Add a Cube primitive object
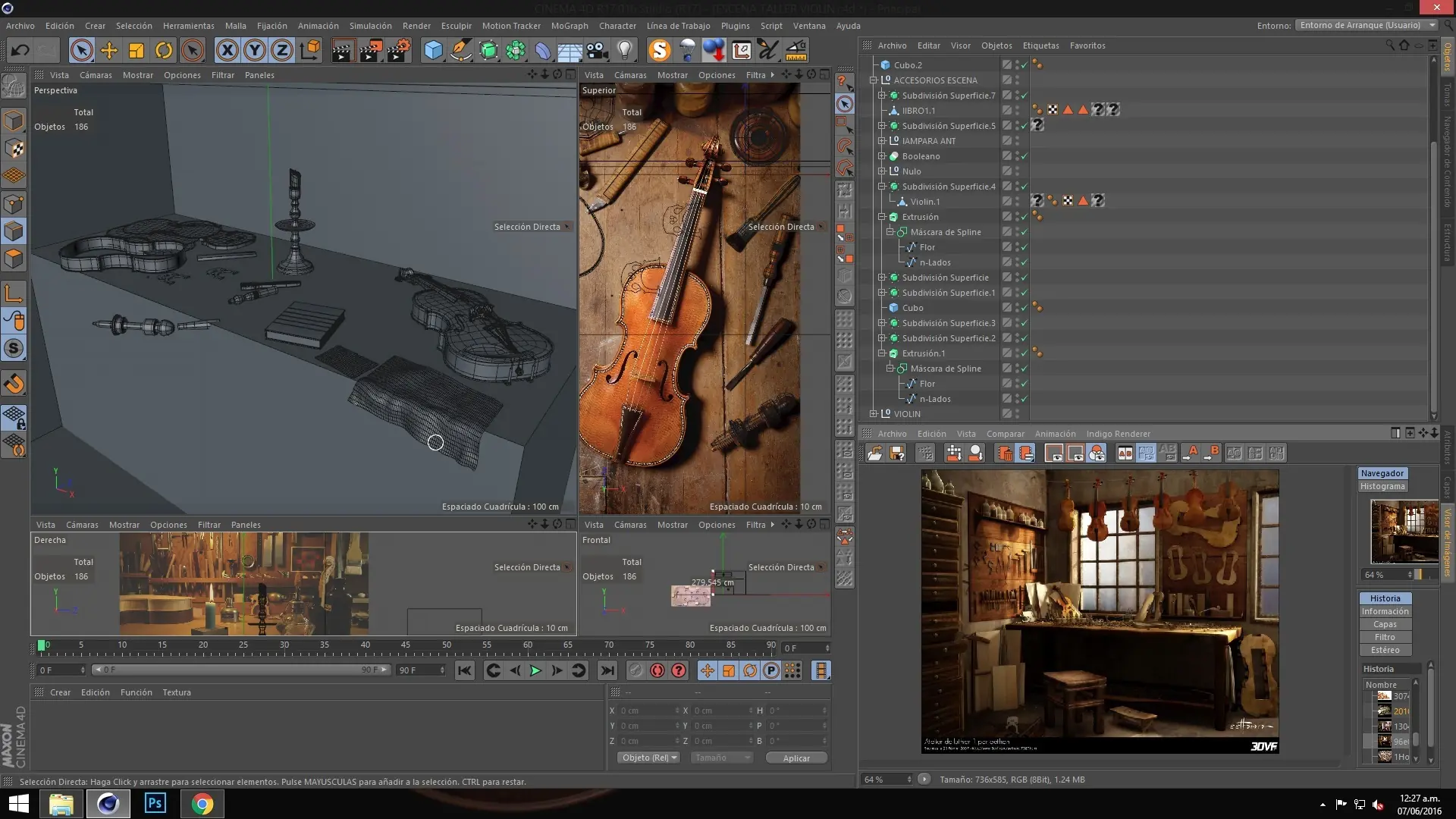1456x819 pixels. click(x=433, y=51)
